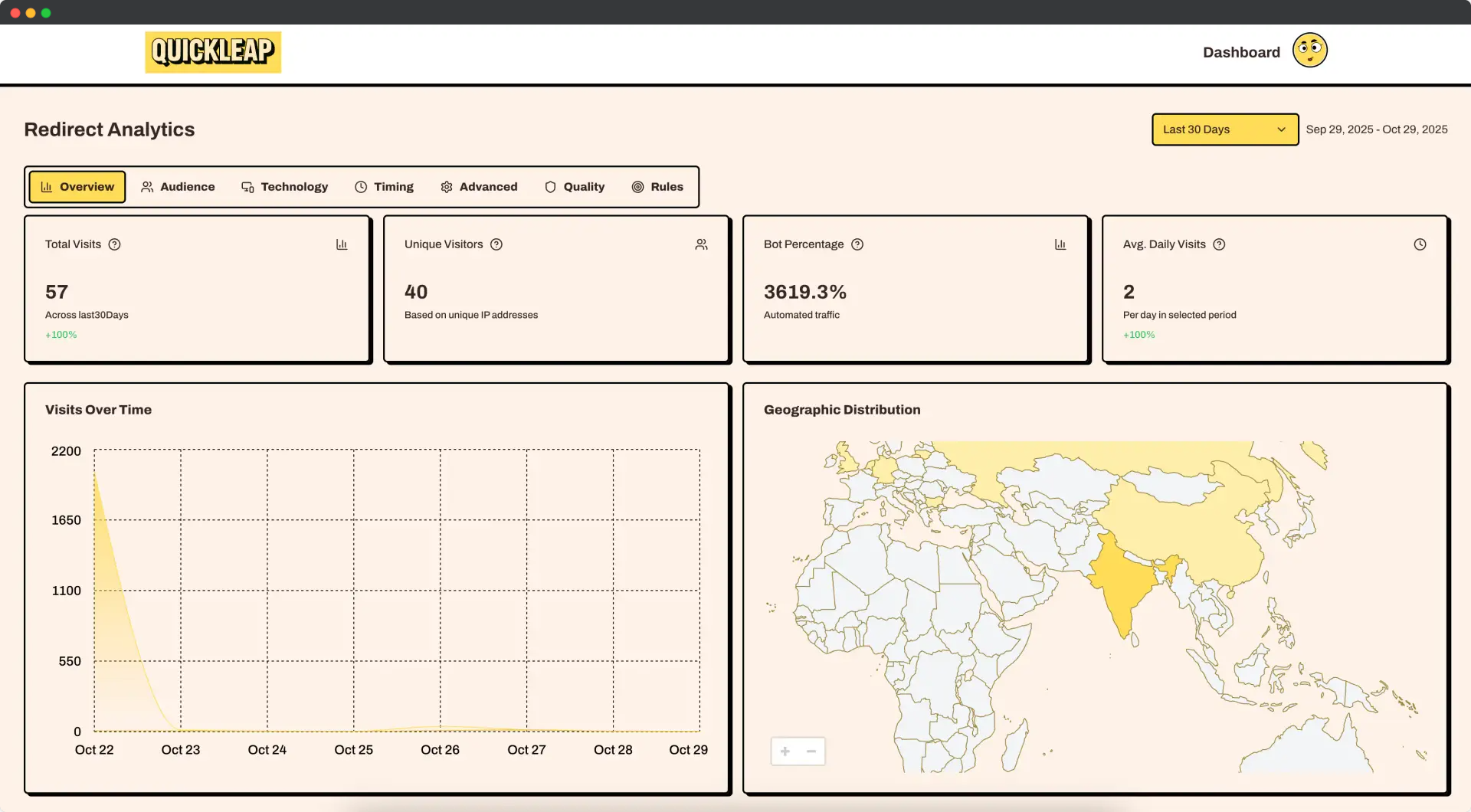Screen dimensions: 1471x812
Task: Click the zoom out minus button on the map
Action: (811, 751)
